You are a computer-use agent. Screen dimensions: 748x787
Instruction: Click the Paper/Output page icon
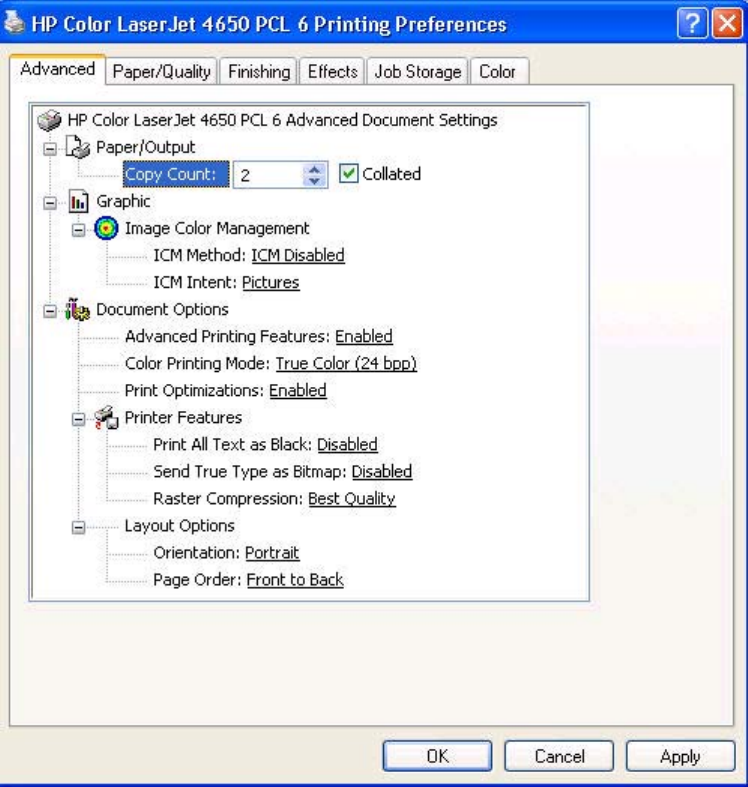[x=78, y=147]
